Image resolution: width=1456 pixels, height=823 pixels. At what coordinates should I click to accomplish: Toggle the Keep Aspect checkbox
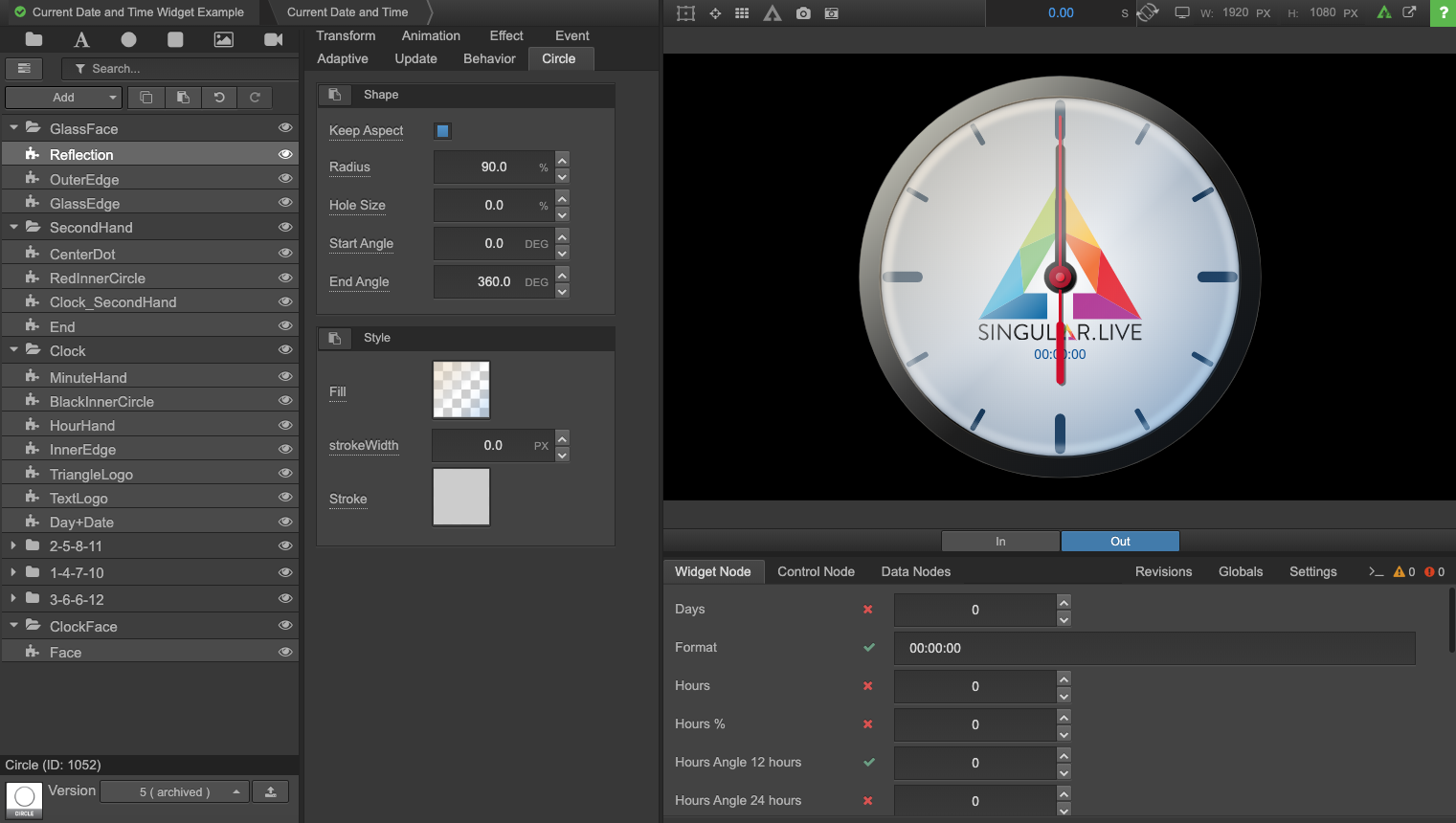click(442, 131)
